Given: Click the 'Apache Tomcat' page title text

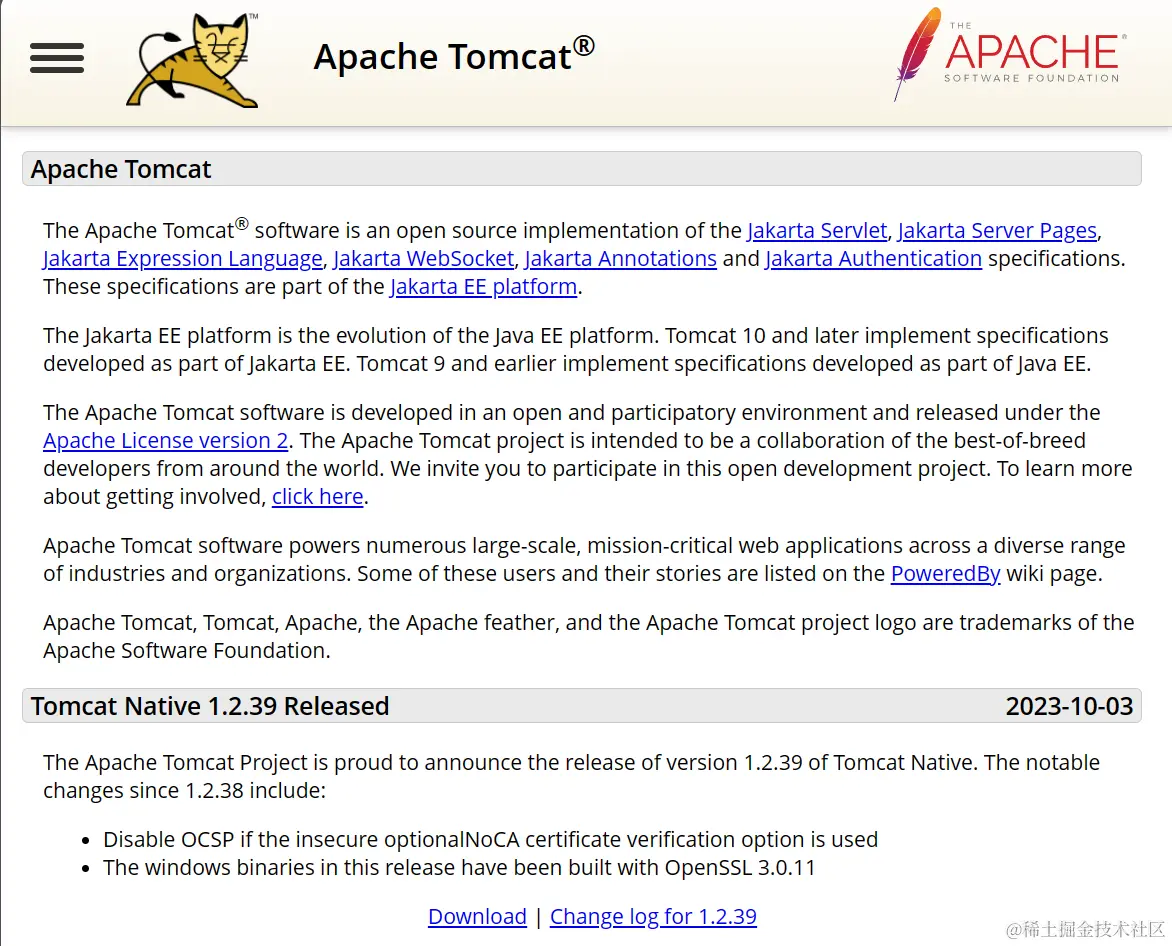Looking at the screenshot, I should (x=454, y=56).
